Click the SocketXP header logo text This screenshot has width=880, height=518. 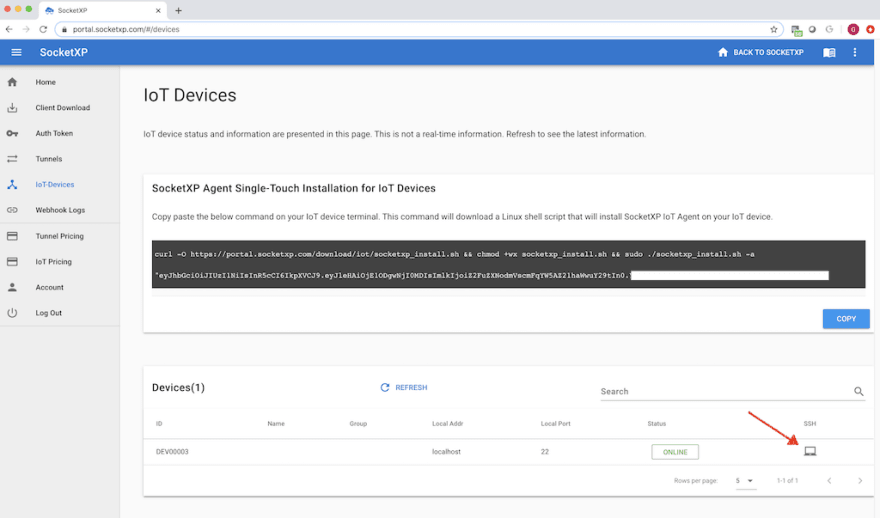tap(63, 52)
